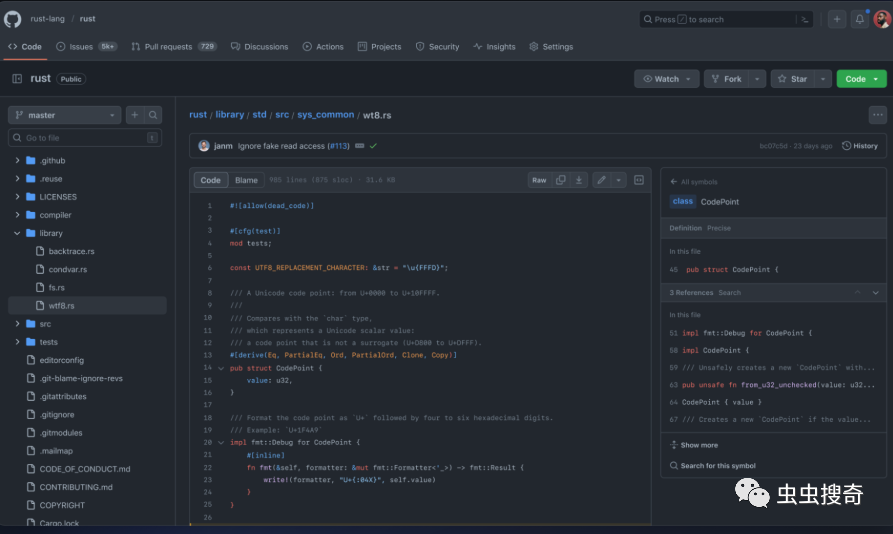
Task: Open the Discussions tab
Action: [260, 47]
